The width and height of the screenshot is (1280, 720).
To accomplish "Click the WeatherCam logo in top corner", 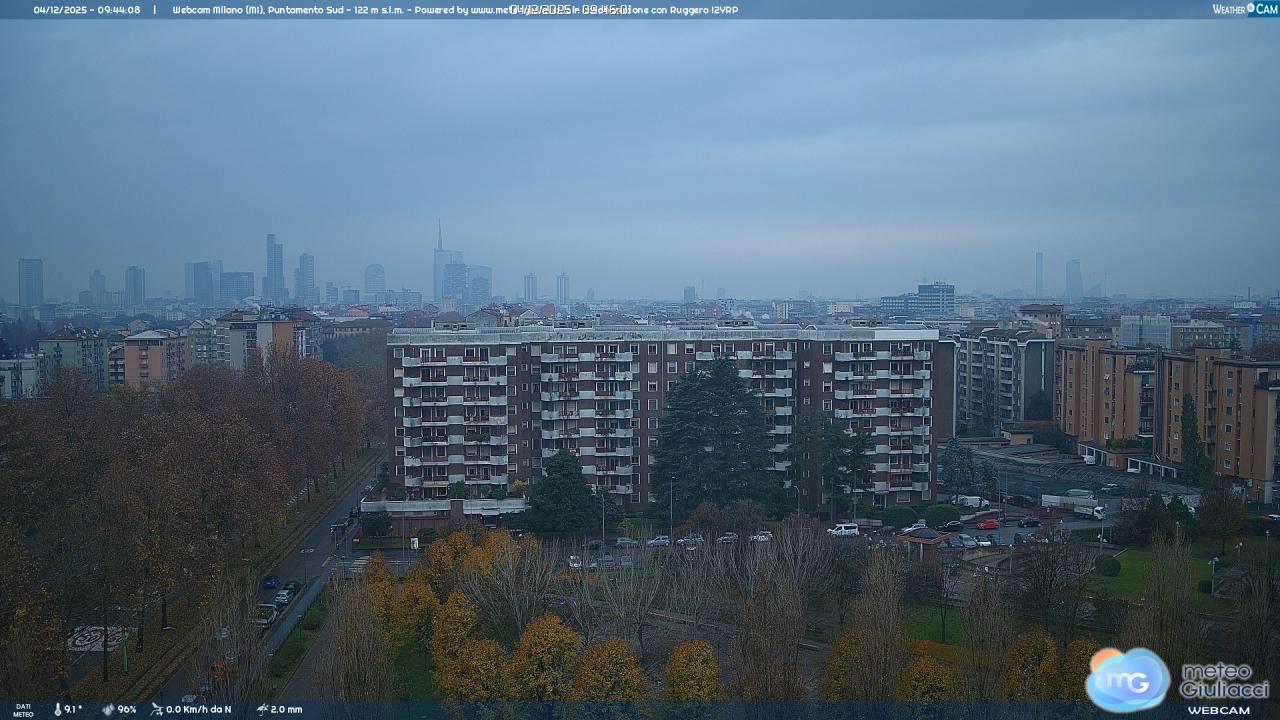I will pyautogui.click(x=1244, y=9).
